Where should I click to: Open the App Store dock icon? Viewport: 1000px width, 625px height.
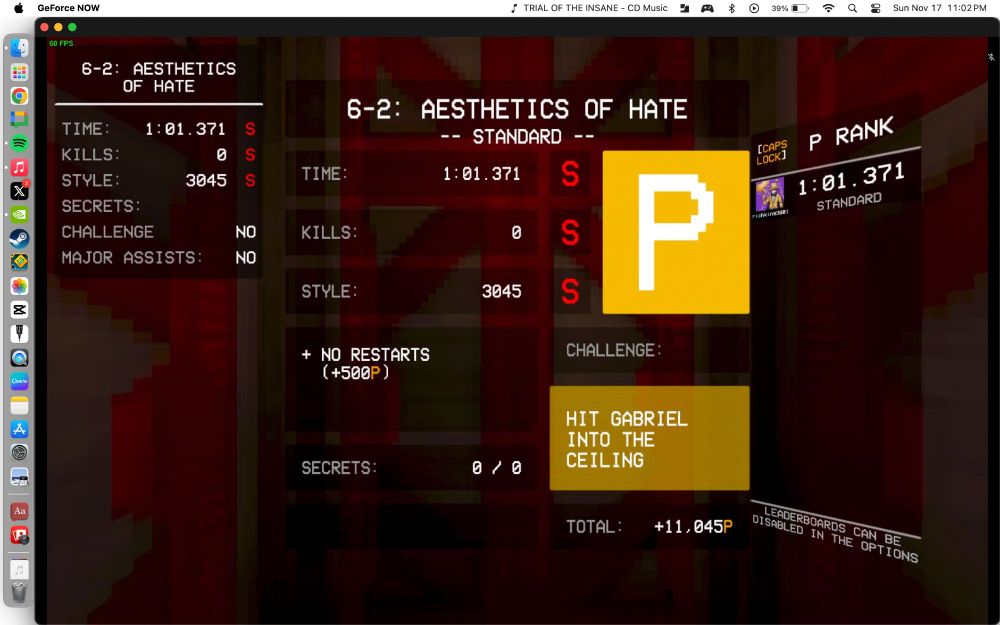pos(19,429)
